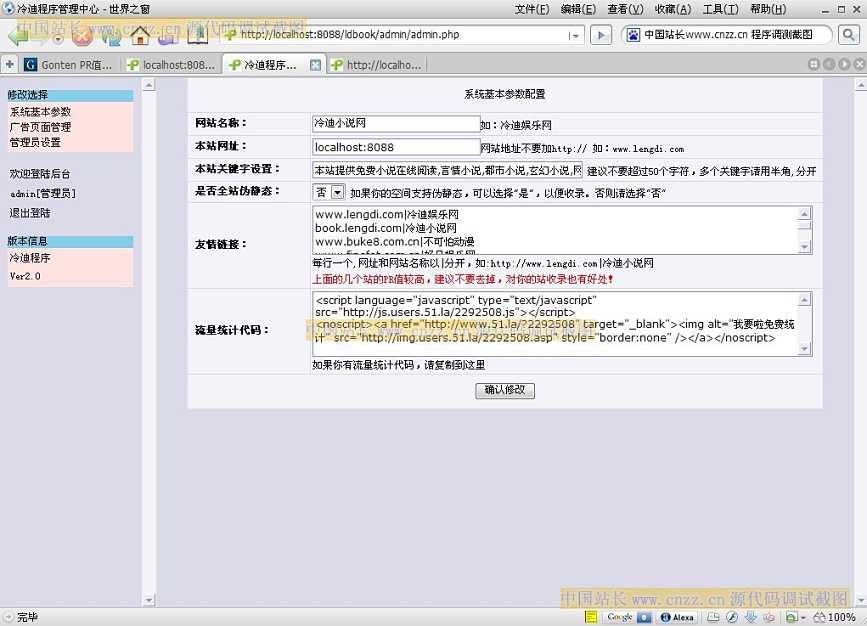The width and height of the screenshot is (867, 626).
Task: Close the 冷迪程序 tab
Action: coord(315,65)
